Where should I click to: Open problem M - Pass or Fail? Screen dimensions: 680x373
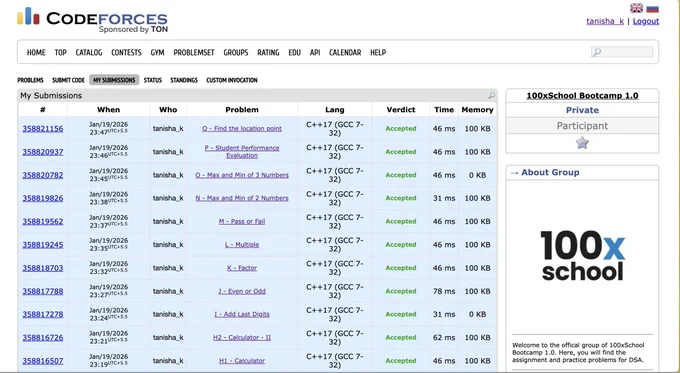pyautogui.click(x=242, y=222)
